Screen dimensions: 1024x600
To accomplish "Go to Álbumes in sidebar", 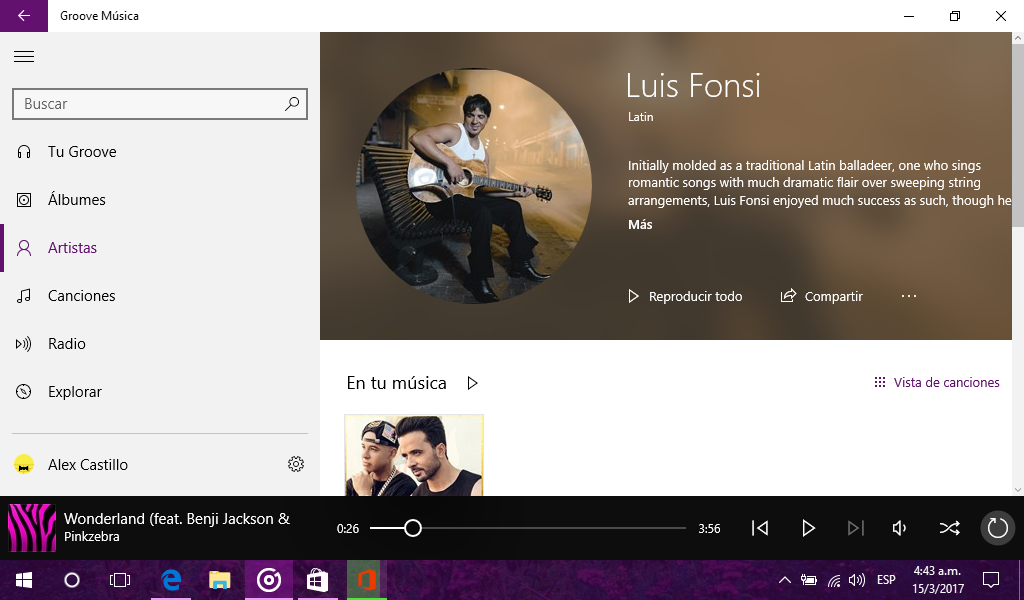I will tap(159, 200).
